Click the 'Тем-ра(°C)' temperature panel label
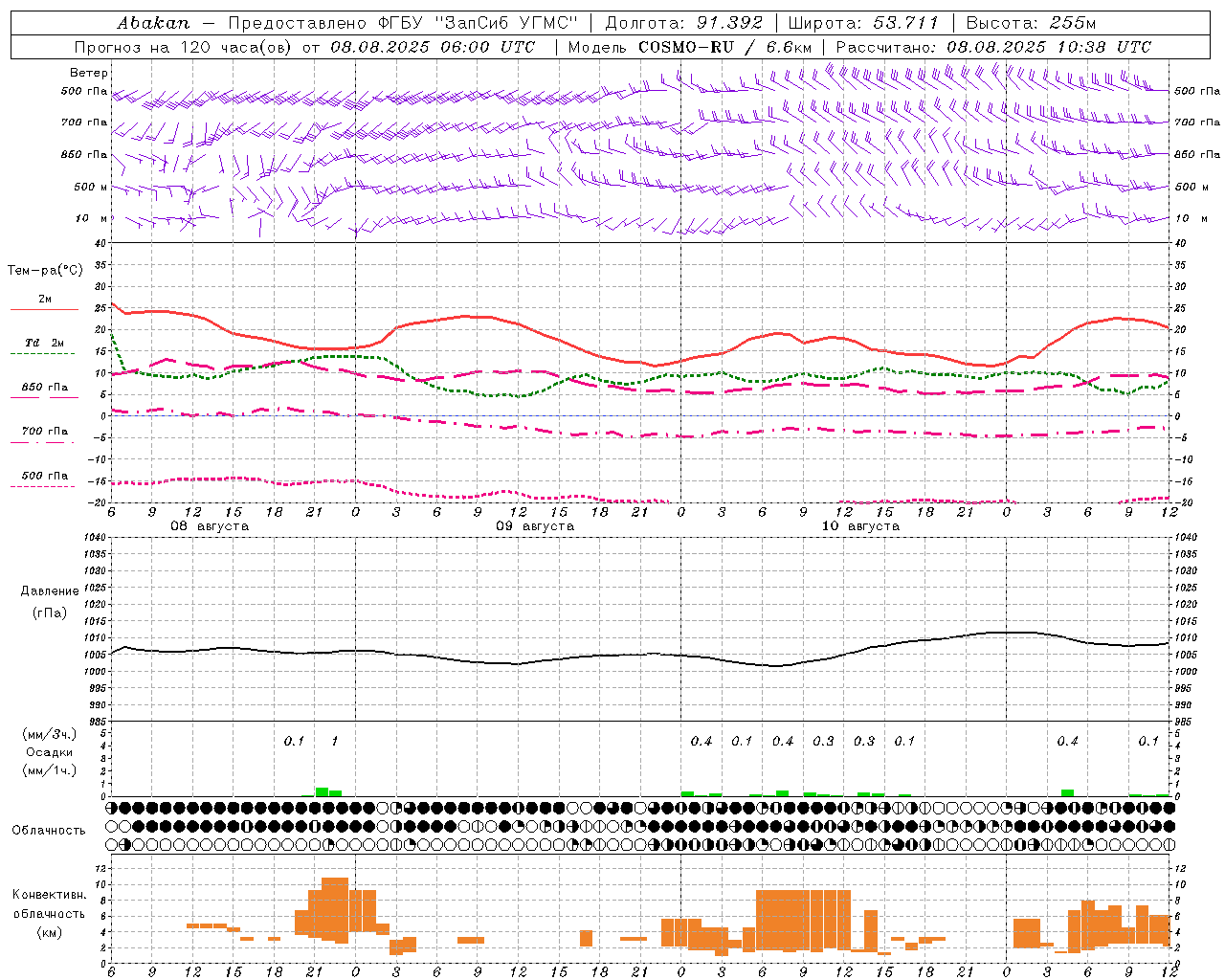Viewport: 1225px width, 980px height. pos(45,271)
